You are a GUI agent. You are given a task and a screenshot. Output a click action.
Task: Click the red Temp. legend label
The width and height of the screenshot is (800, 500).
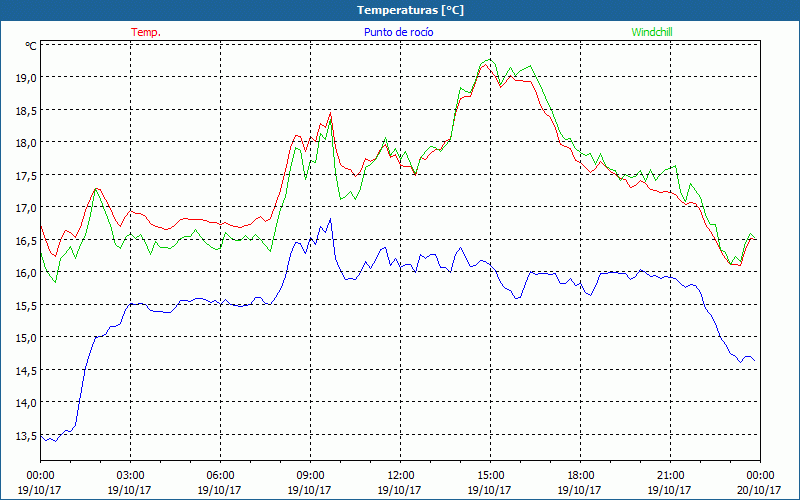146,32
